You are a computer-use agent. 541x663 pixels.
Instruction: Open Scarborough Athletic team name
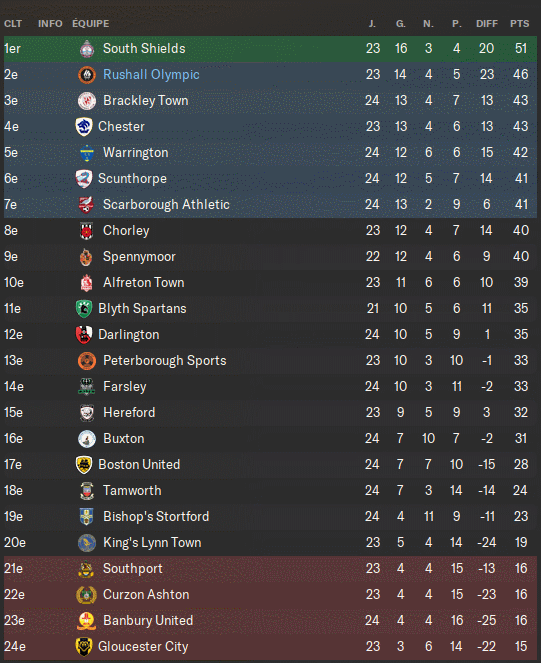click(166, 205)
